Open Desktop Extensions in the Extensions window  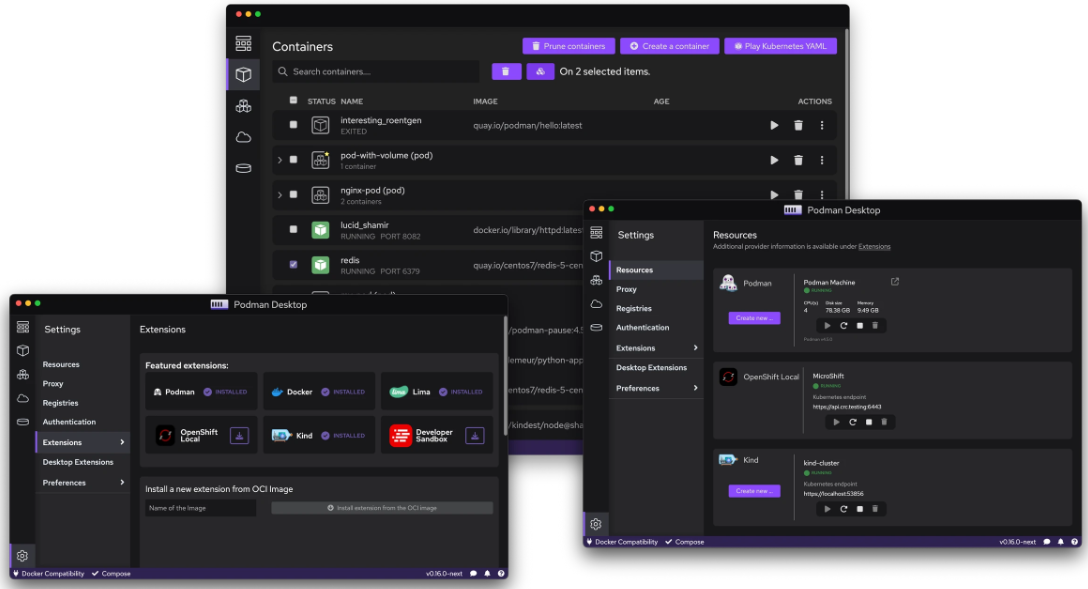pos(78,462)
